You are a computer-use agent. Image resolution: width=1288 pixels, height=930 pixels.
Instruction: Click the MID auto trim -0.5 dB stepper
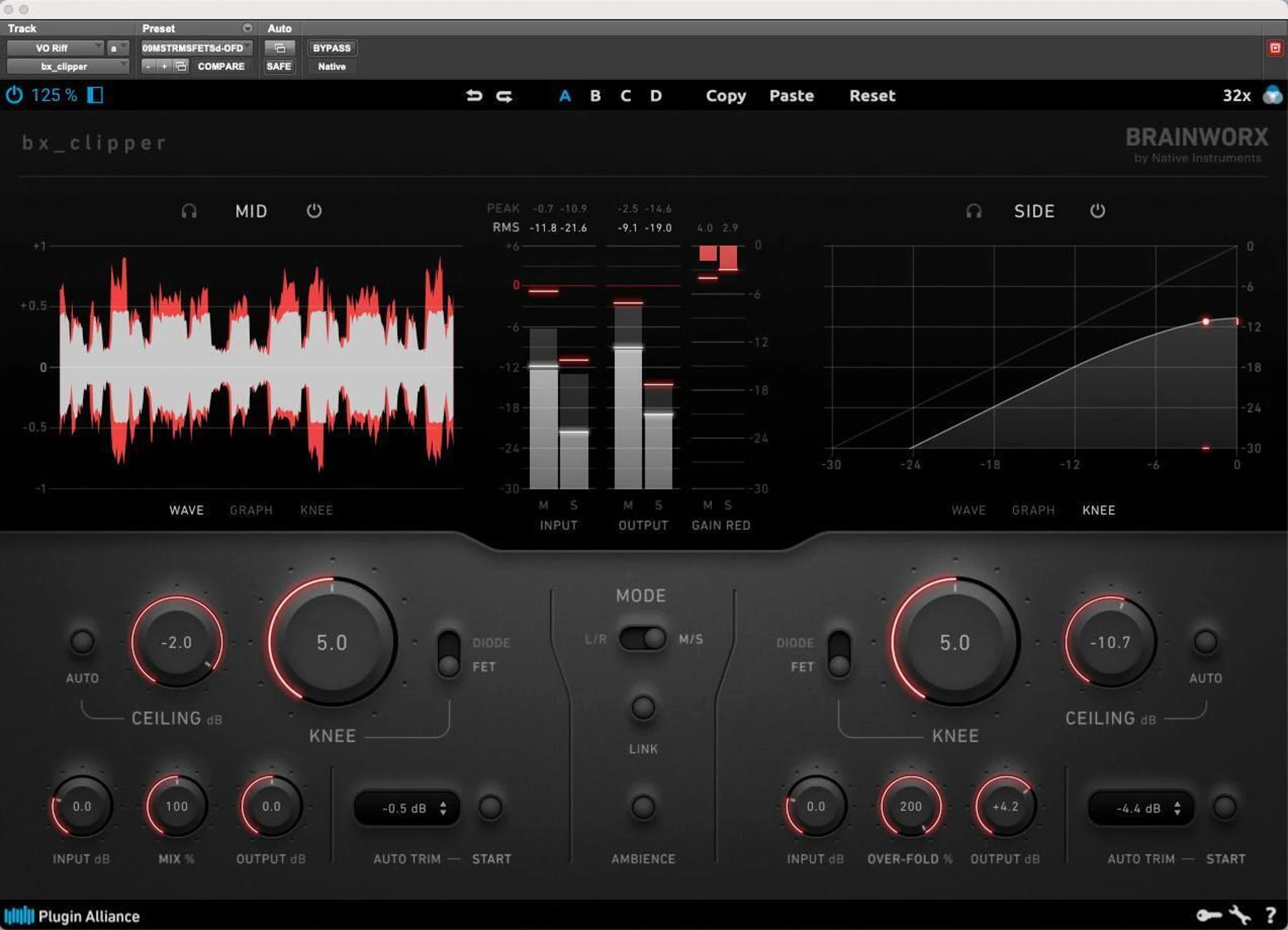point(406,808)
